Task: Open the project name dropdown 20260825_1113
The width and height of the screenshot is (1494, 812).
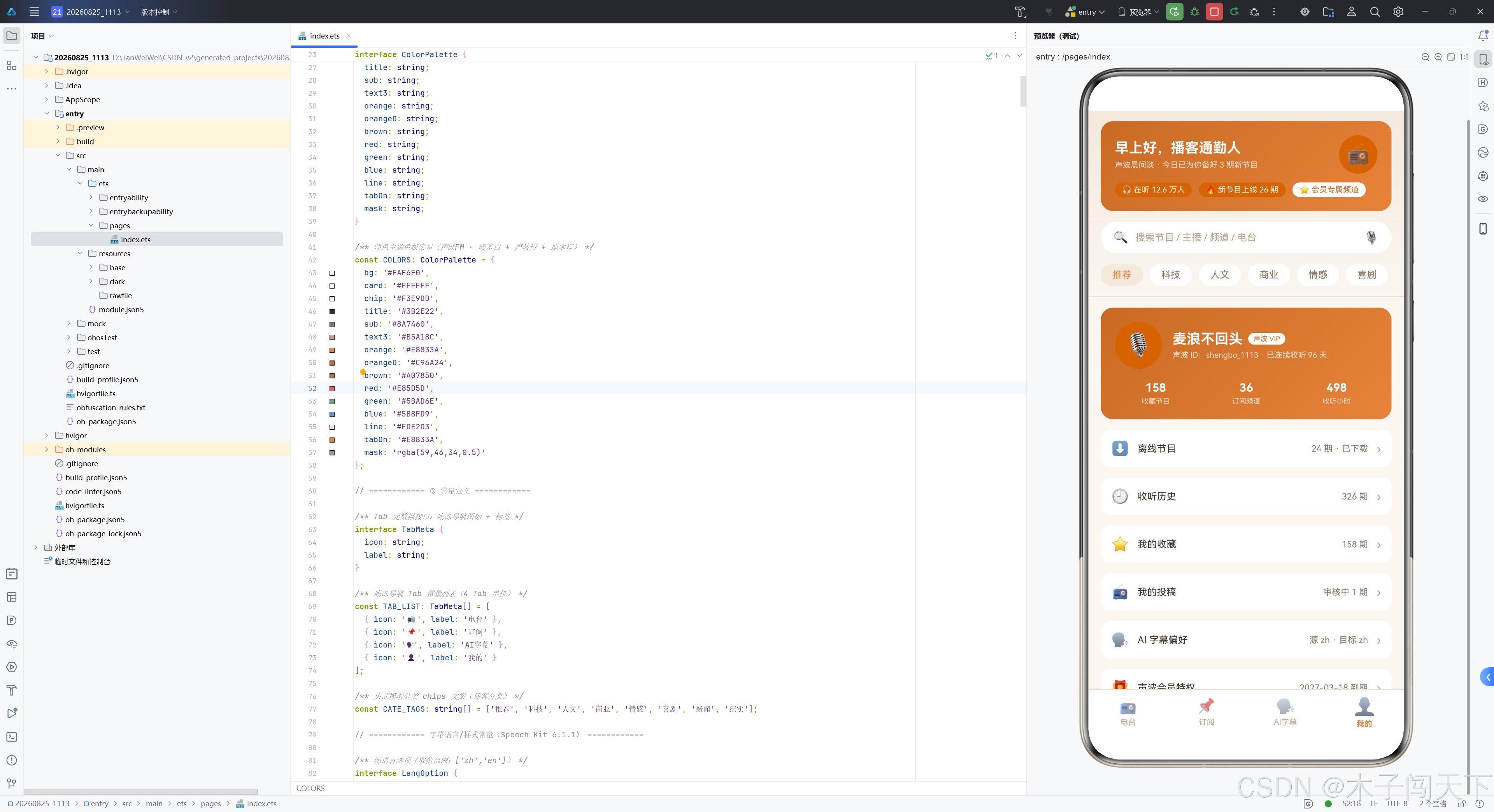Action: [x=91, y=12]
